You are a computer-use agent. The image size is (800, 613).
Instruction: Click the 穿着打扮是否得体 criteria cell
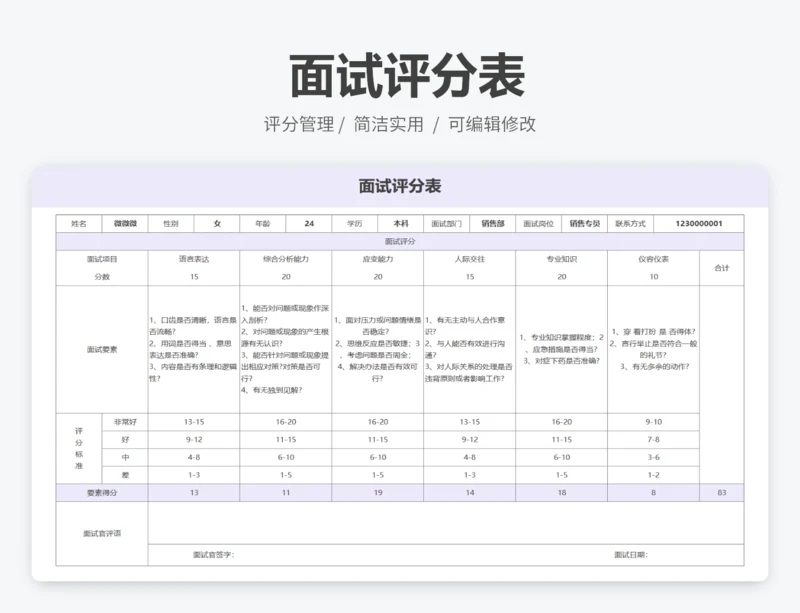click(x=654, y=350)
